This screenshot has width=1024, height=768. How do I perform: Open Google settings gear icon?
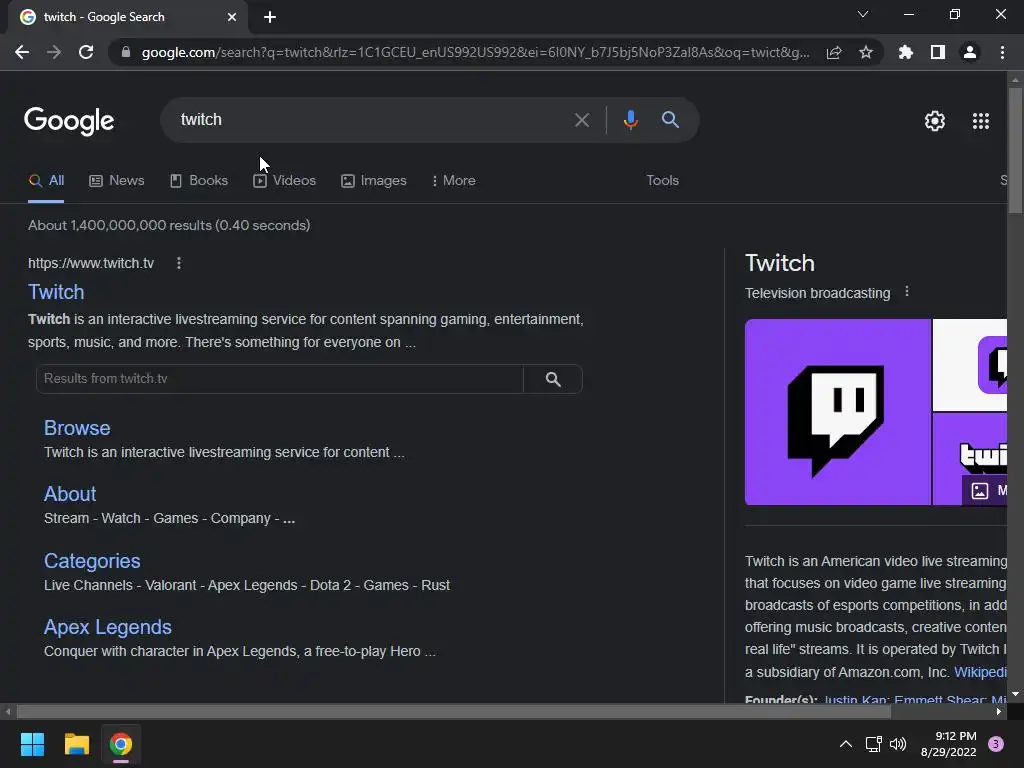pyautogui.click(x=935, y=121)
